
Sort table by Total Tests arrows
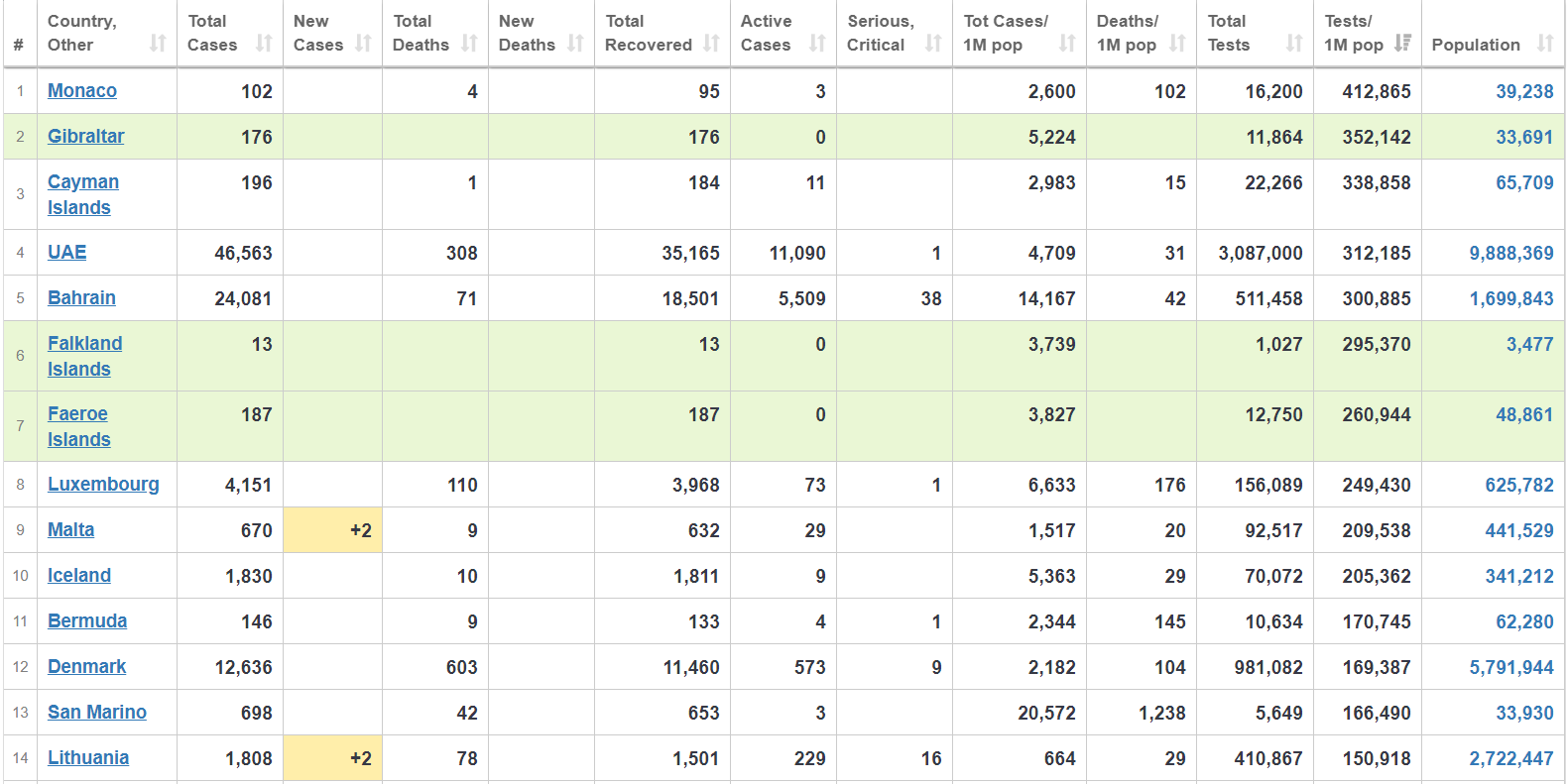[1294, 44]
